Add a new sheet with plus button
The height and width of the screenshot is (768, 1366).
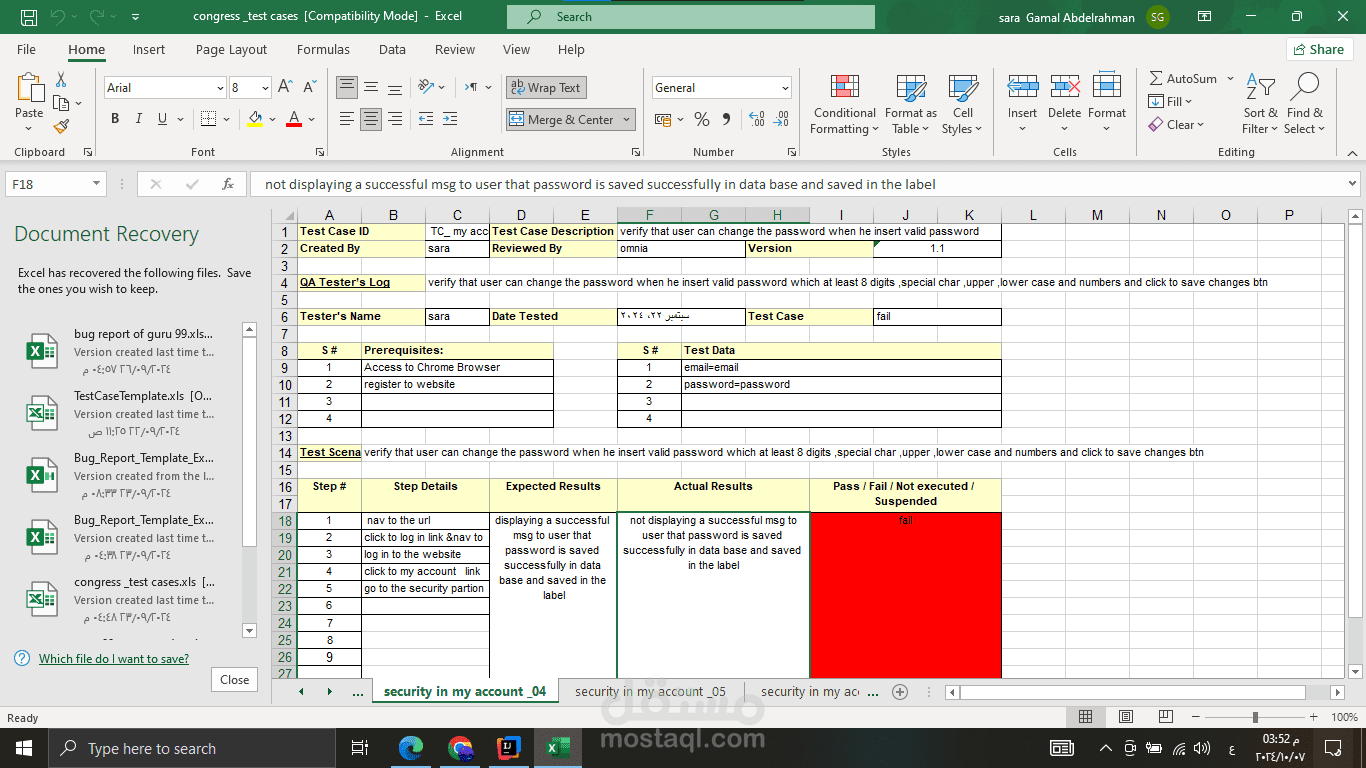[900, 692]
